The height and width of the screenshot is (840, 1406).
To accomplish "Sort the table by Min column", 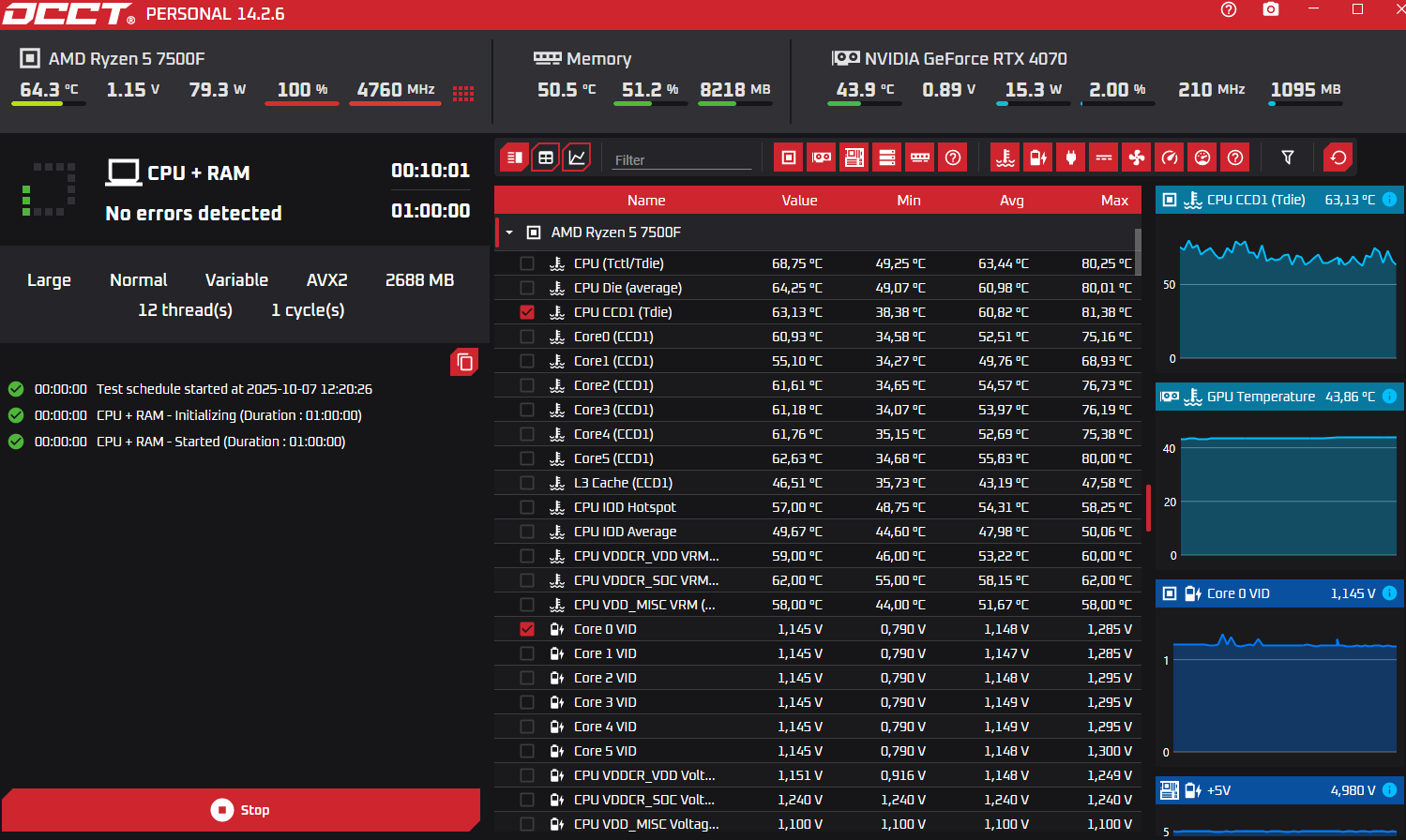I will [x=908, y=201].
